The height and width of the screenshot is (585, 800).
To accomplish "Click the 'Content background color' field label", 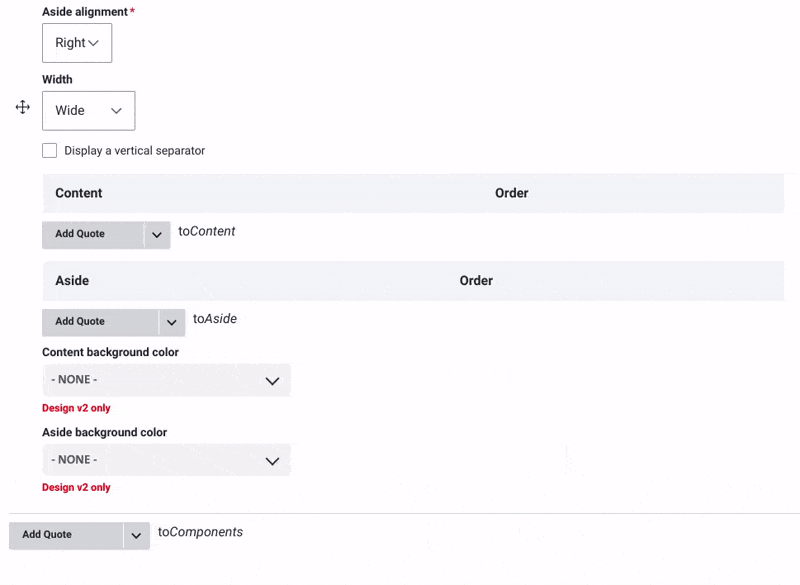I will [x=110, y=352].
